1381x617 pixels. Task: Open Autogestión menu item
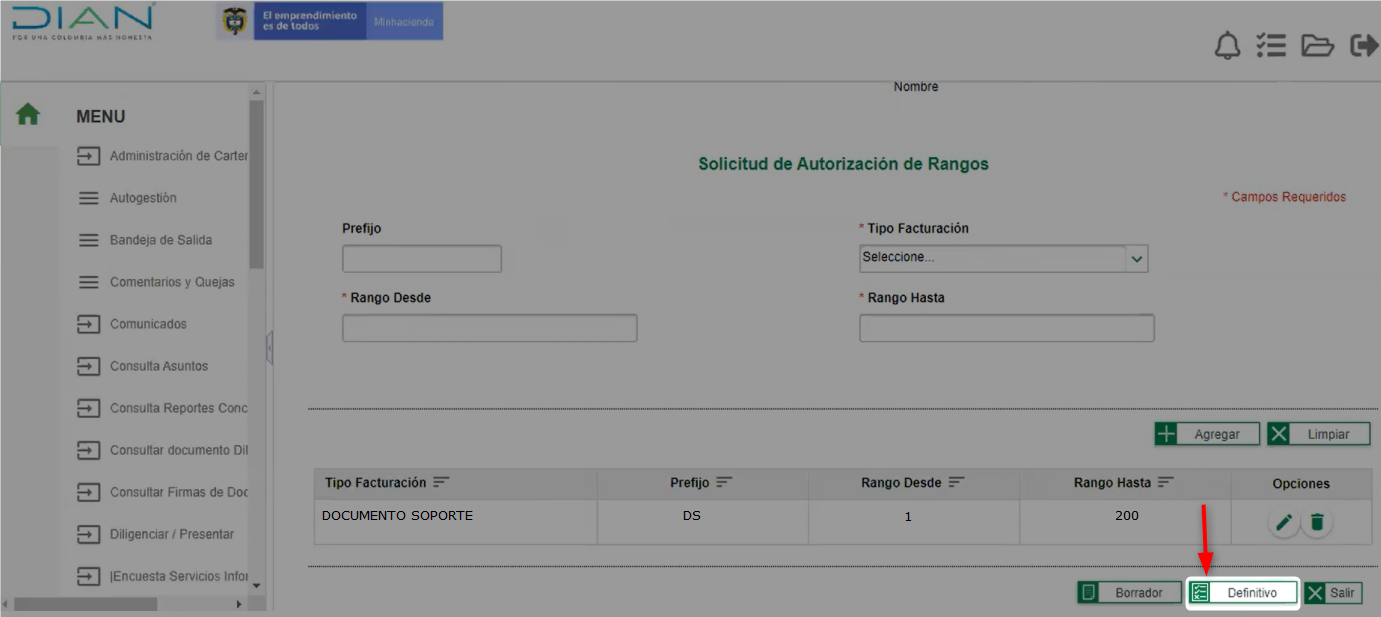(142, 198)
